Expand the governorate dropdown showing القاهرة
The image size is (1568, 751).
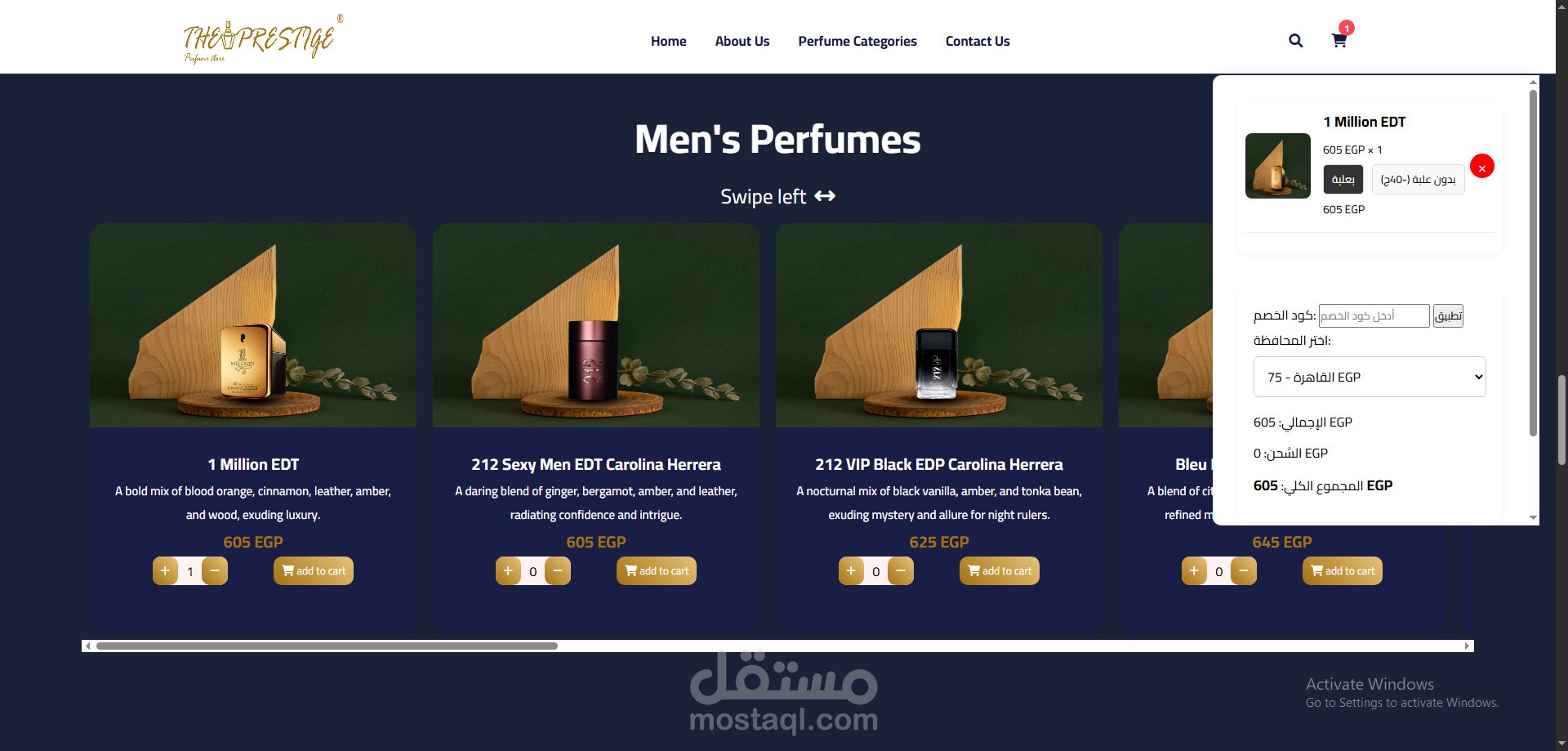(x=1370, y=377)
